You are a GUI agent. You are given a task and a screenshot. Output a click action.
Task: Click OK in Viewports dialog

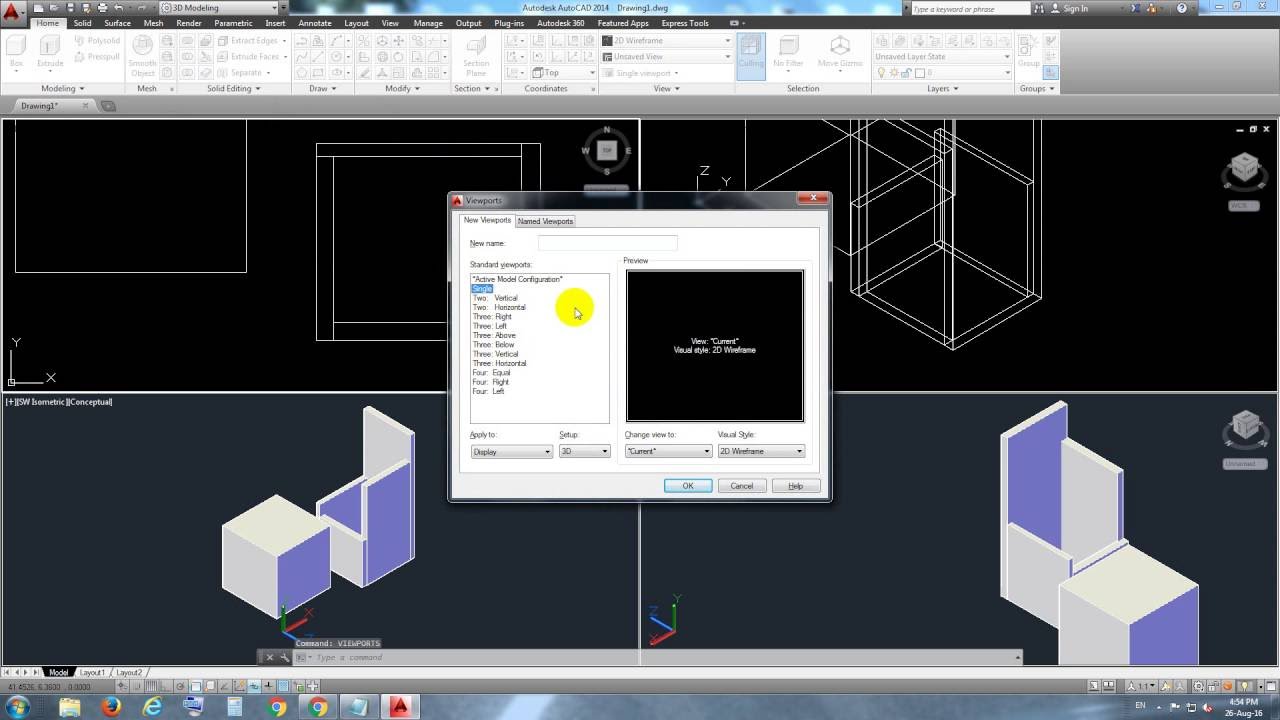point(688,486)
